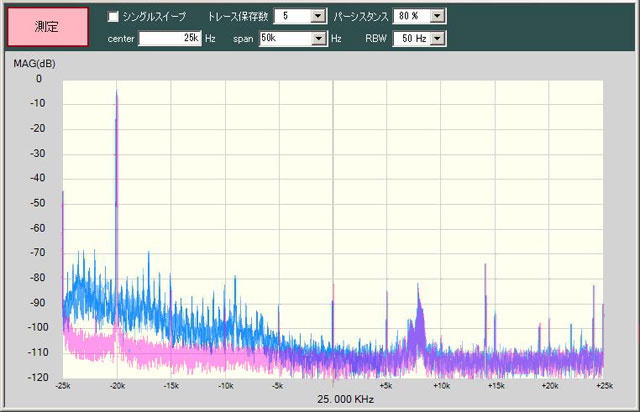Open the span 50k dropdown arrow

pos(318,39)
